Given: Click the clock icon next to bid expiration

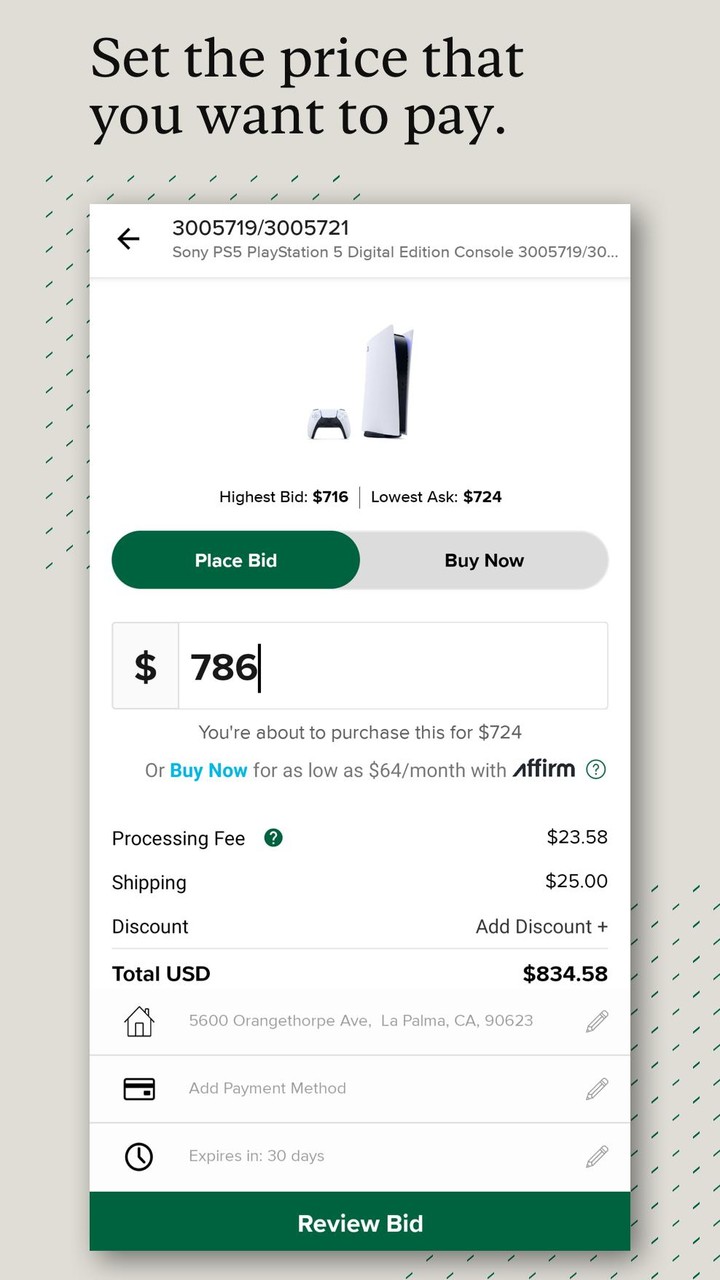Looking at the screenshot, I should pos(139,1156).
